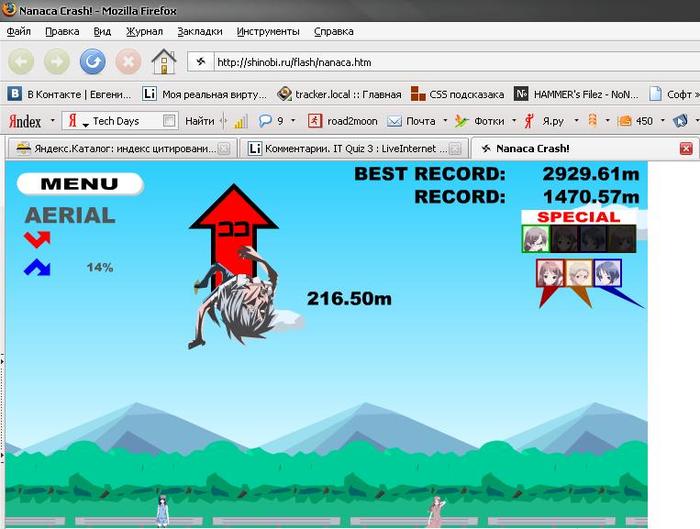700x529 pixels.
Task: Click the girl in blue on the ground
Action: pyautogui.click(x=162, y=510)
